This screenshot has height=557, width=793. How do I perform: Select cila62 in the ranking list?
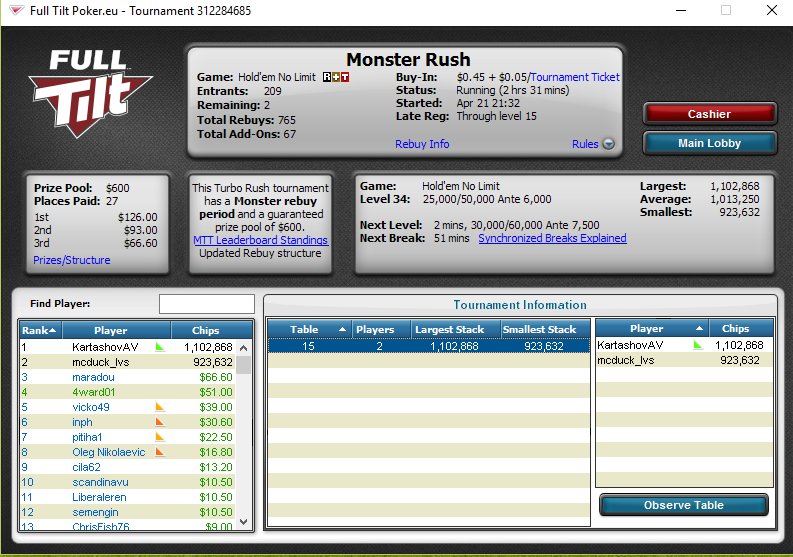click(x=127, y=467)
